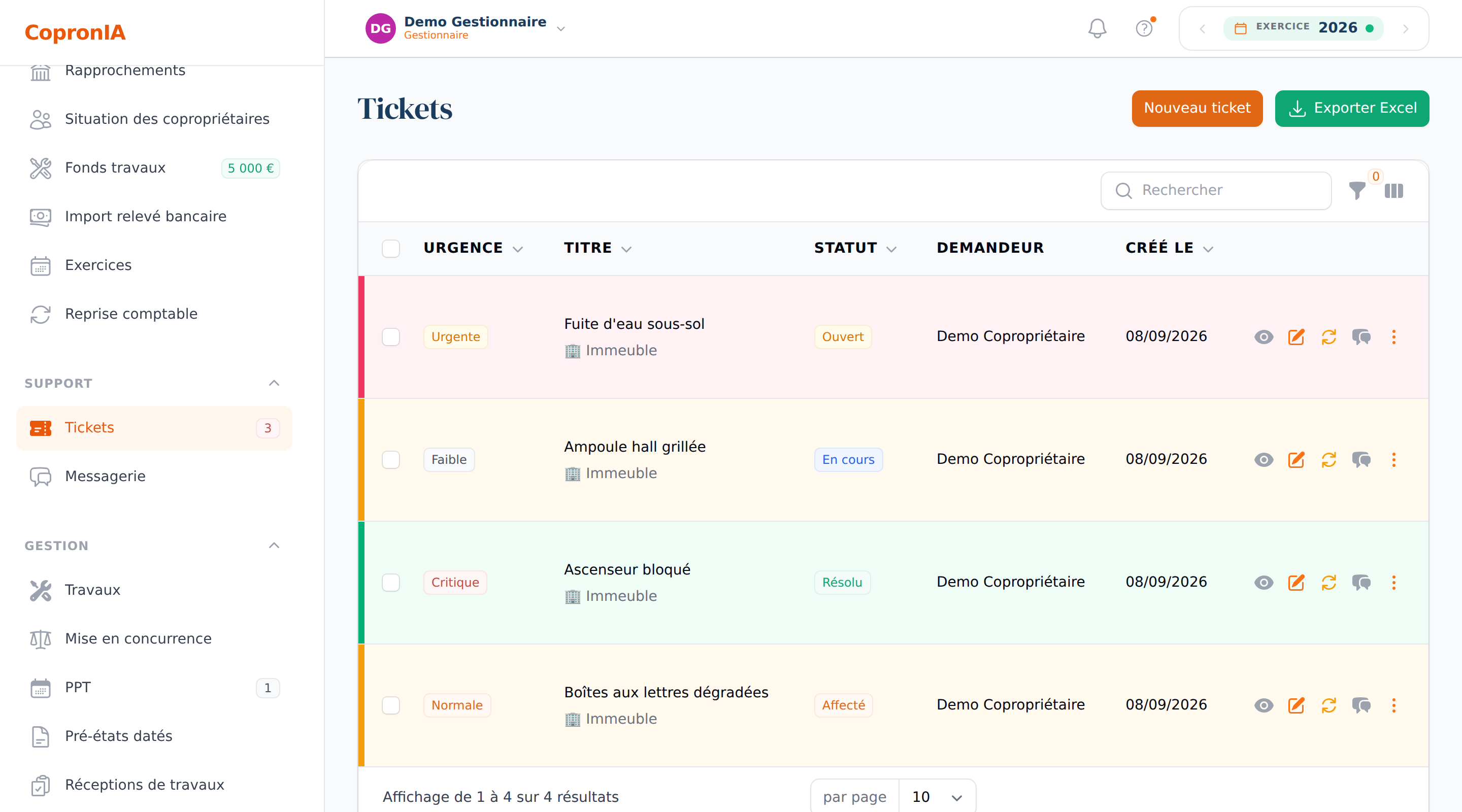Open more options for Boîtes aux lettres ticket

(1394, 705)
